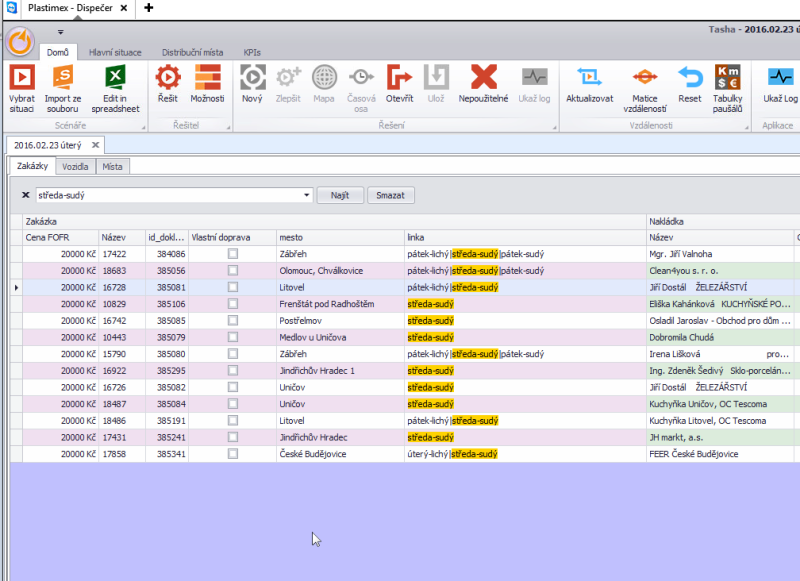Open the quick access customize arrow

[60, 32]
